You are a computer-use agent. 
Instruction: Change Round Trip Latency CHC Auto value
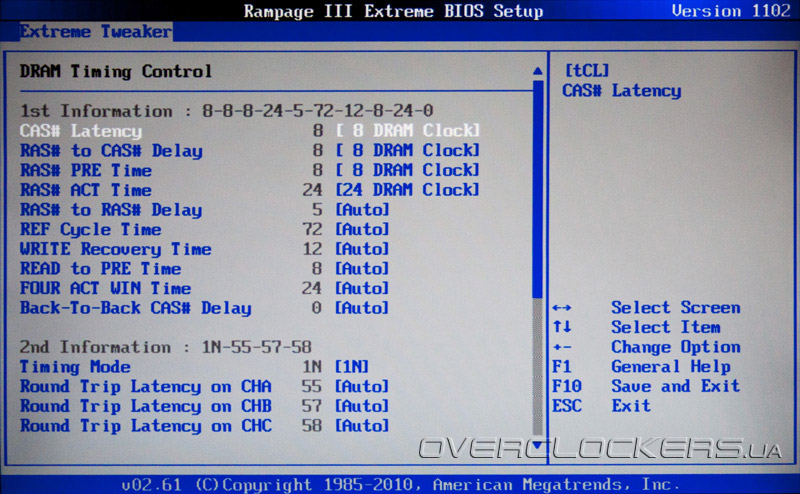click(x=362, y=426)
